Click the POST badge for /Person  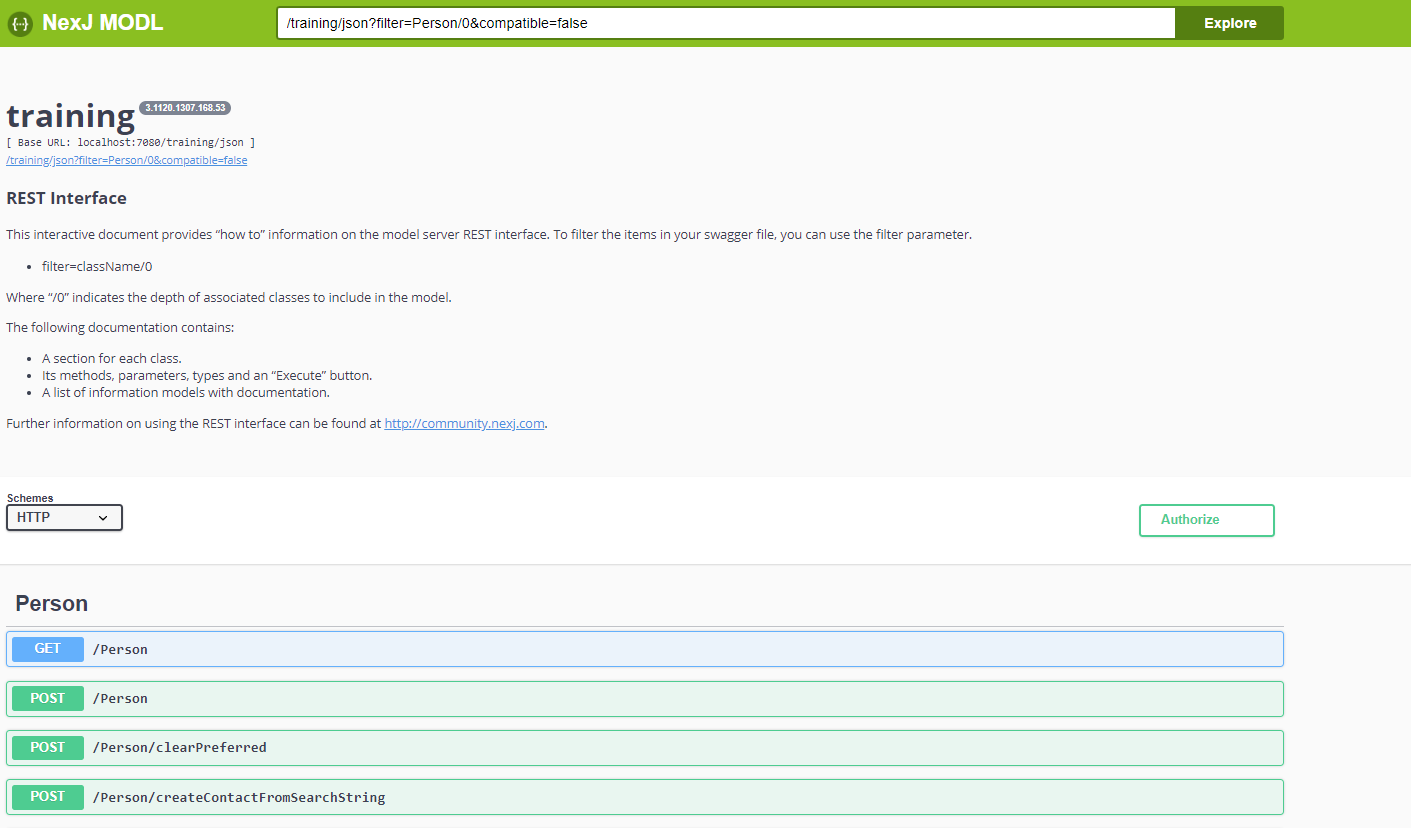[x=48, y=698]
